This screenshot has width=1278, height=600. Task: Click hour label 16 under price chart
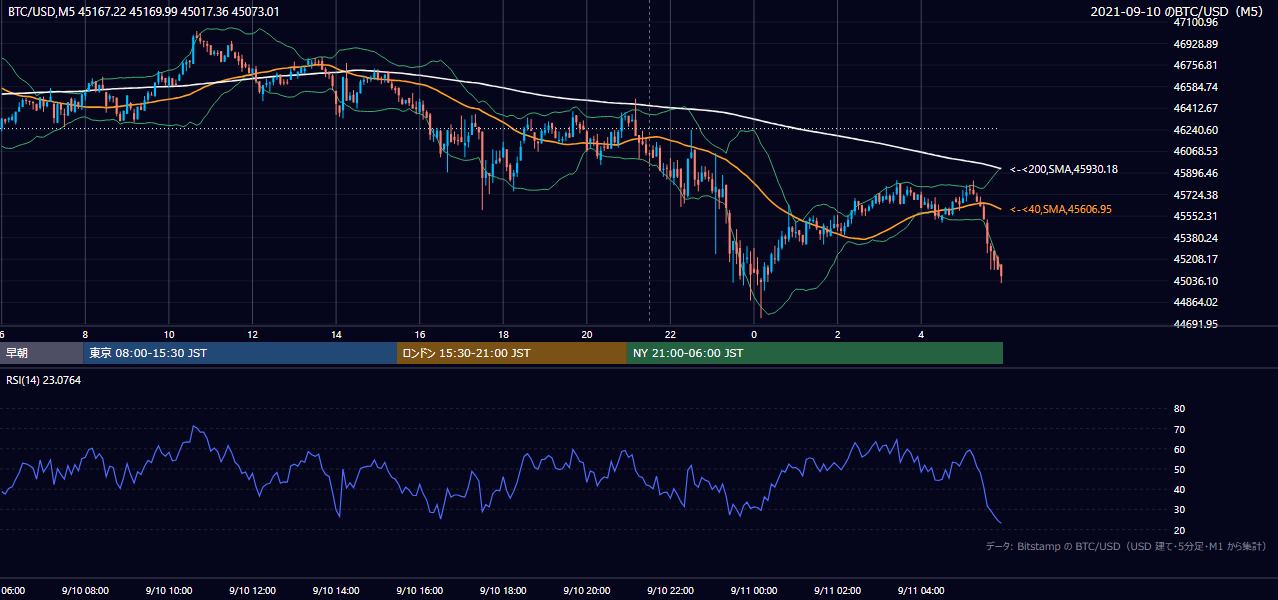(x=420, y=334)
